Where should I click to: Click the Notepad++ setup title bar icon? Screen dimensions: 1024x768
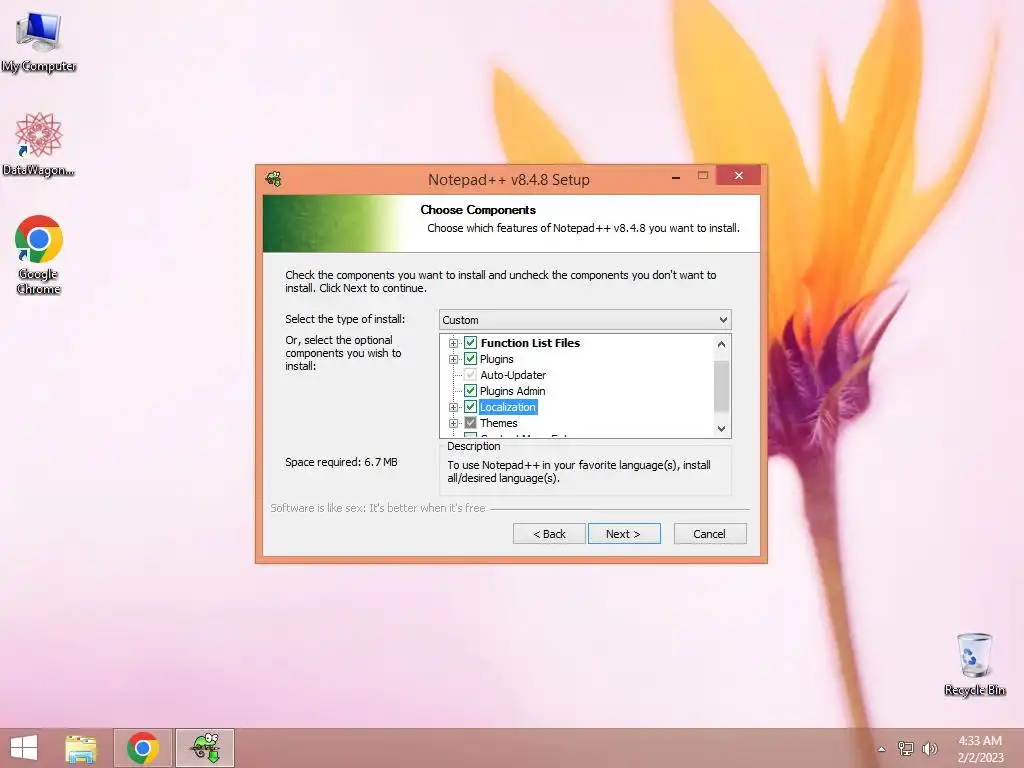tap(274, 179)
